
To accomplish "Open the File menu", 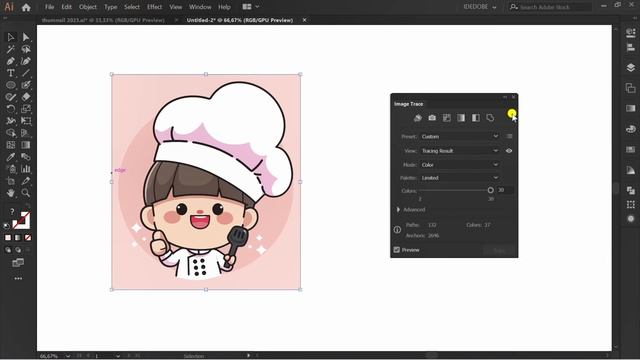I will (49, 7).
